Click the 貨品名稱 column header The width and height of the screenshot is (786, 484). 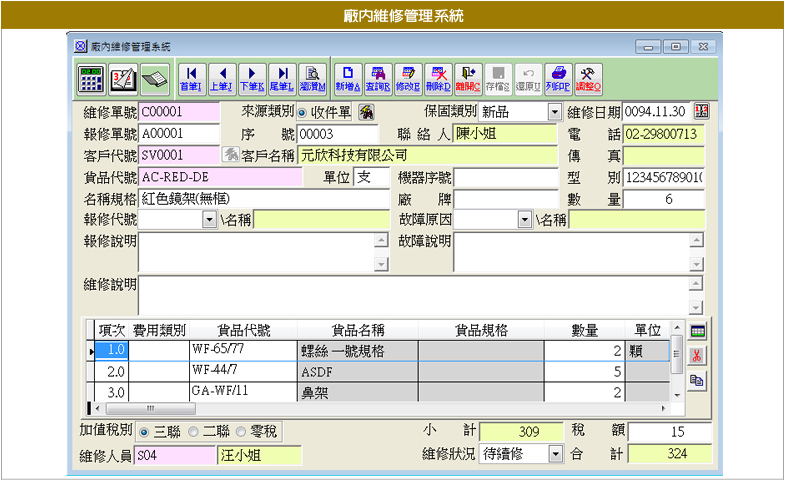[x=357, y=330]
